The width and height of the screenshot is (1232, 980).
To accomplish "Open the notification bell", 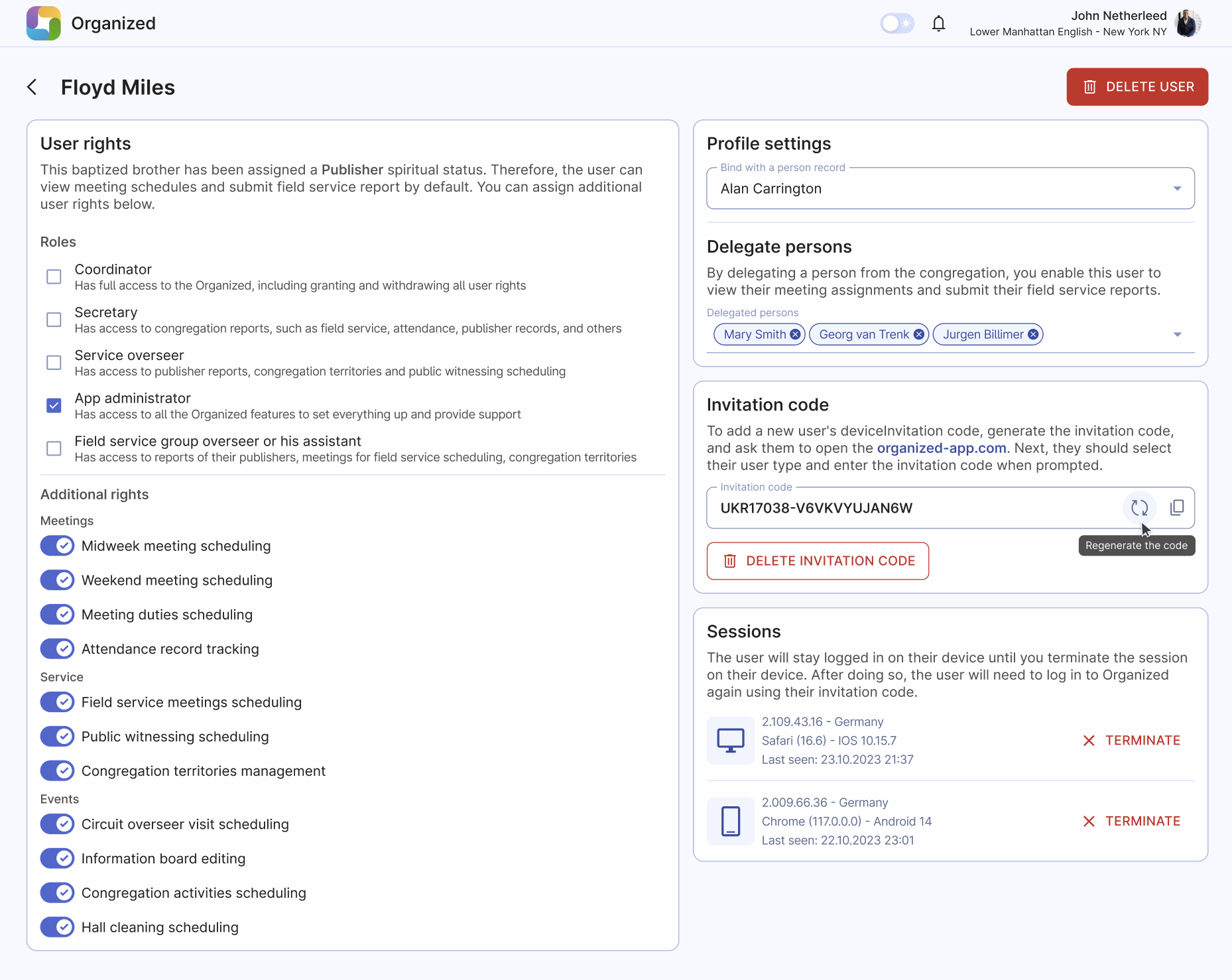I will (939, 23).
